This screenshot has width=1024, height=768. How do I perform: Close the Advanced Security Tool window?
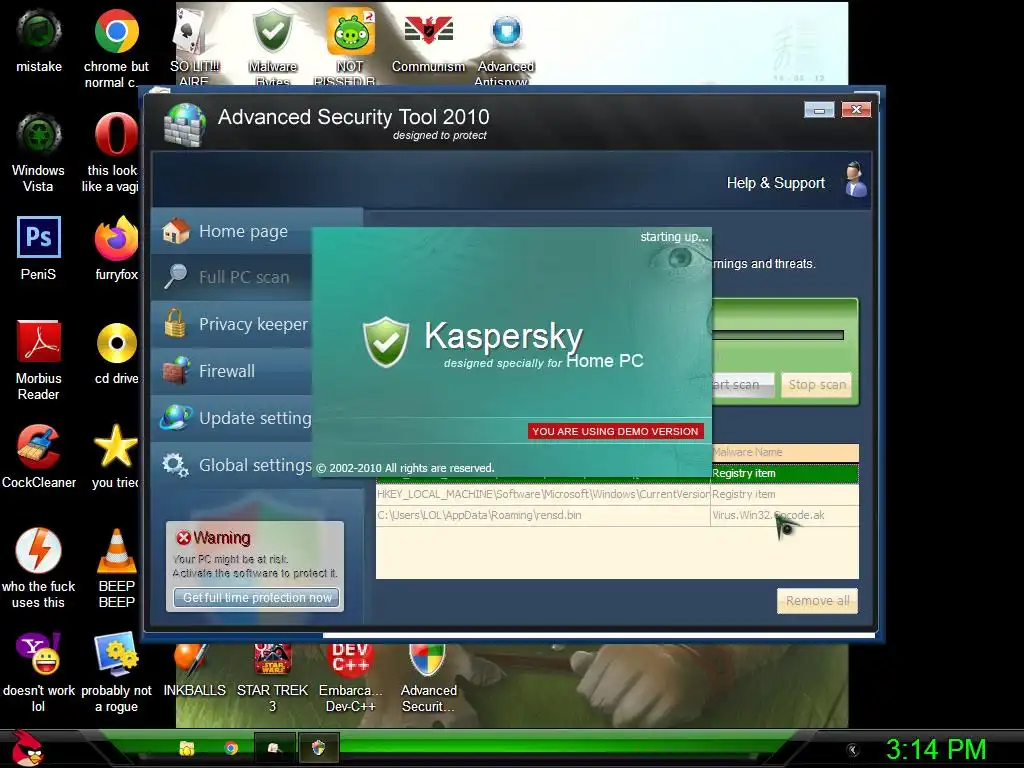coord(856,110)
